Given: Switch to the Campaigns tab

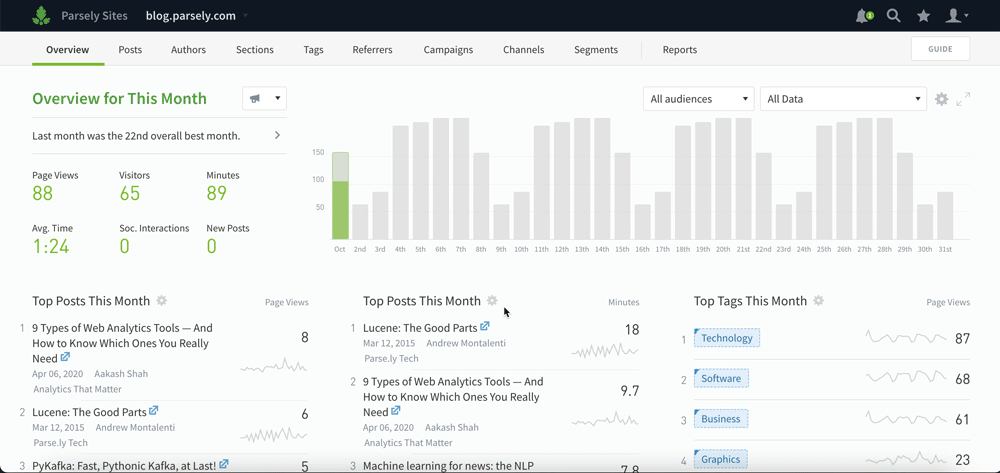Looking at the screenshot, I should point(448,50).
